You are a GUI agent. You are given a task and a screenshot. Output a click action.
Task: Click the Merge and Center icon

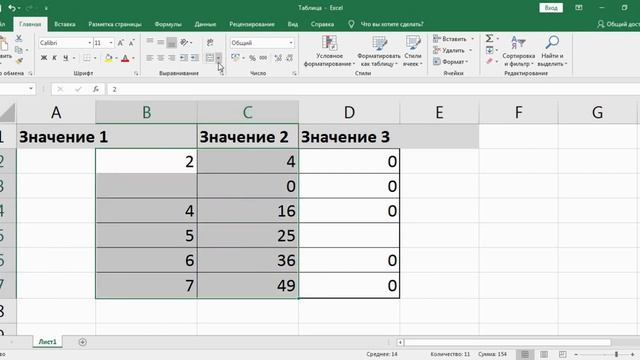coord(210,58)
